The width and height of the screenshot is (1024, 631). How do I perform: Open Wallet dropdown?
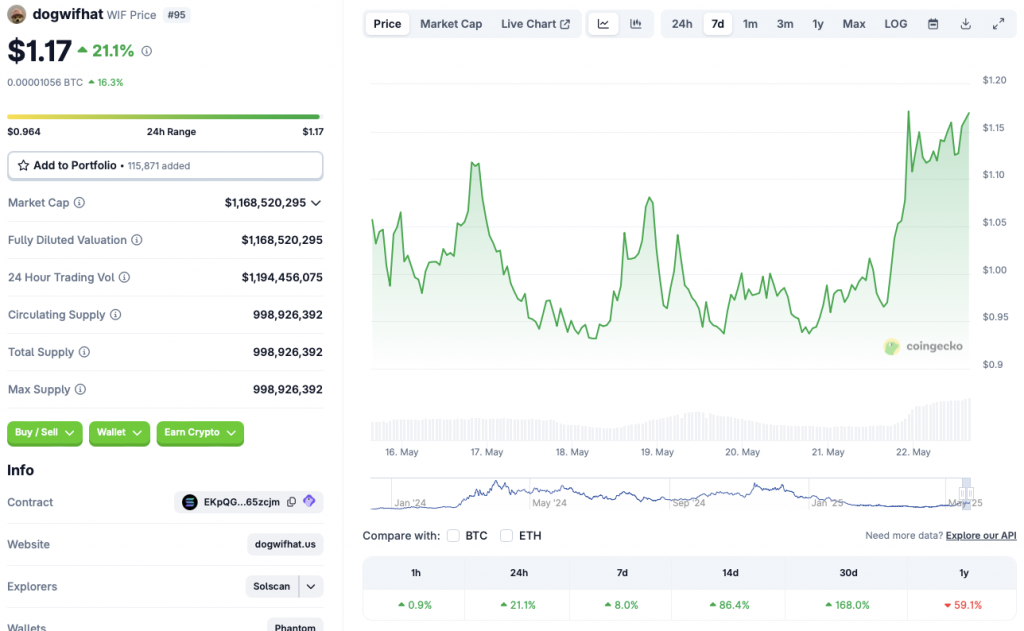tap(119, 432)
